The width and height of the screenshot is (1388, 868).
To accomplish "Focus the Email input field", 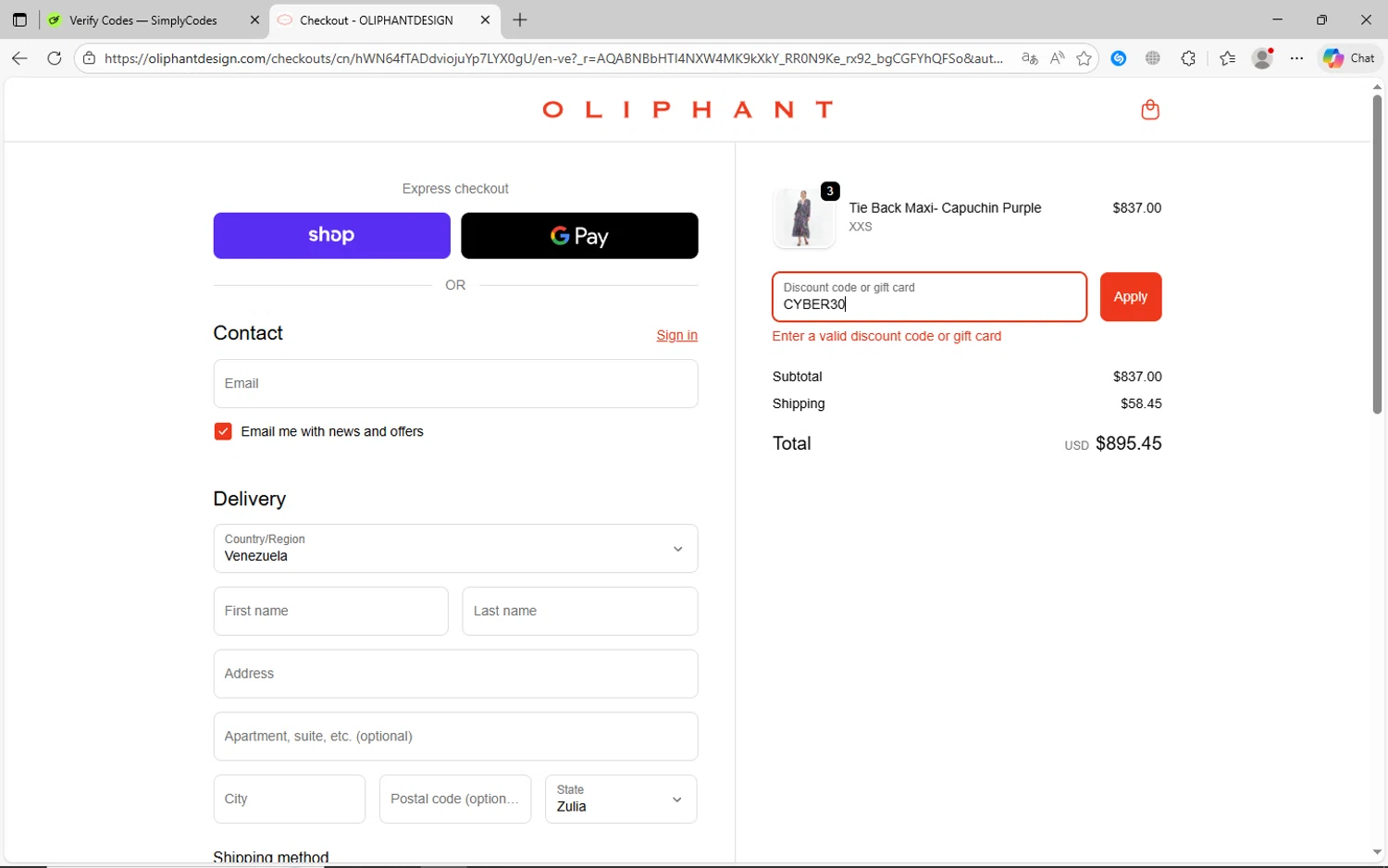I will pyautogui.click(x=455, y=383).
